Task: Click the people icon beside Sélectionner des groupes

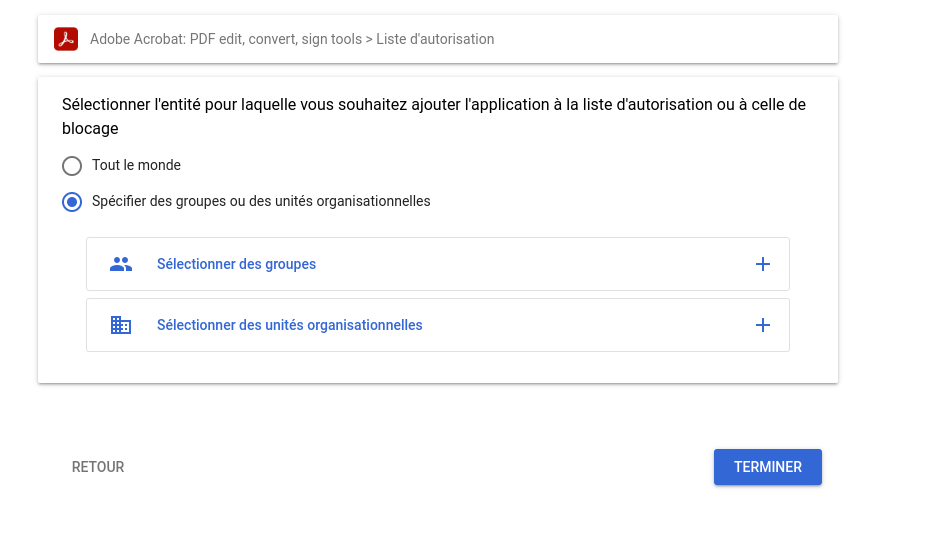Action: 121,264
